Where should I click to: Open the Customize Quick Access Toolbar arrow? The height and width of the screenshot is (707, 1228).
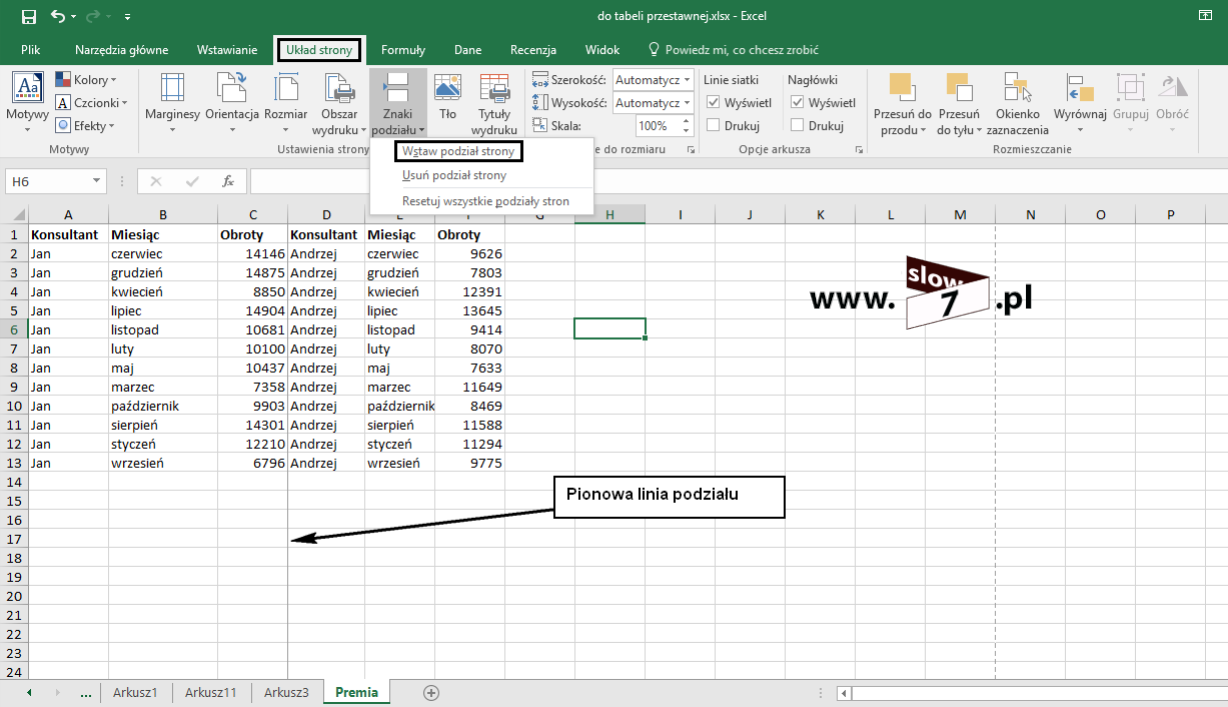(x=127, y=18)
